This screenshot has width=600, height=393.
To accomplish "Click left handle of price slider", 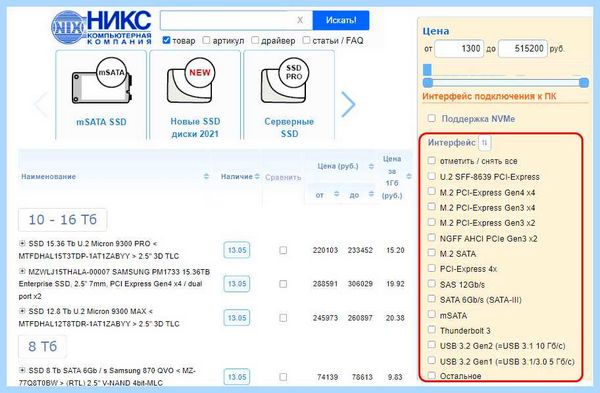I will 428,82.
